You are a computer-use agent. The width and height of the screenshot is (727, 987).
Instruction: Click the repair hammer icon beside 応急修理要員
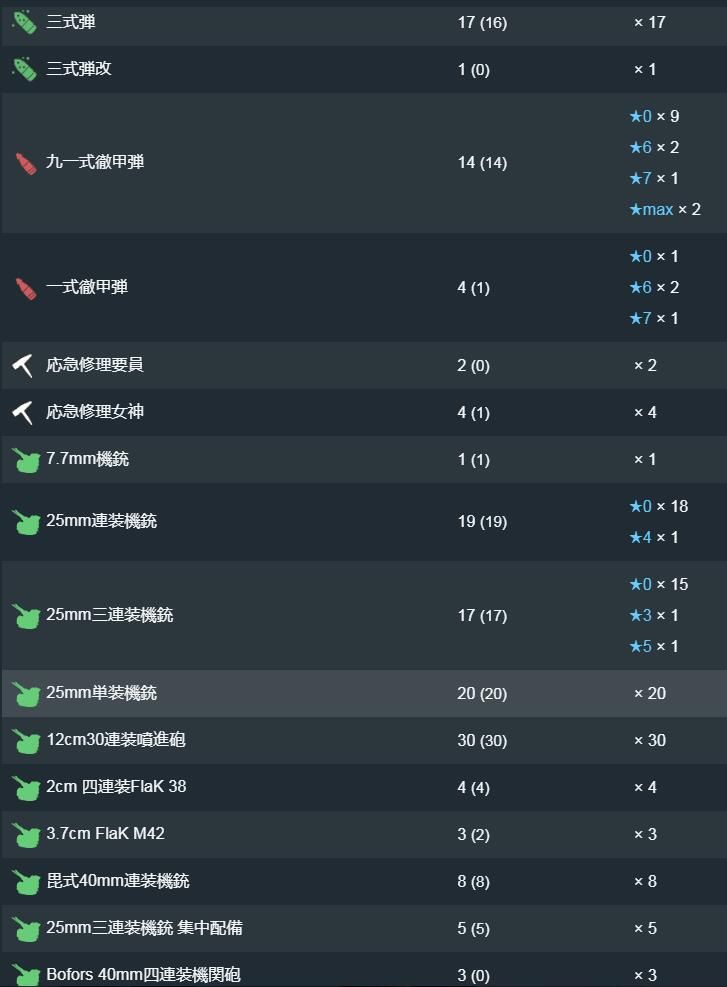(23, 365)
